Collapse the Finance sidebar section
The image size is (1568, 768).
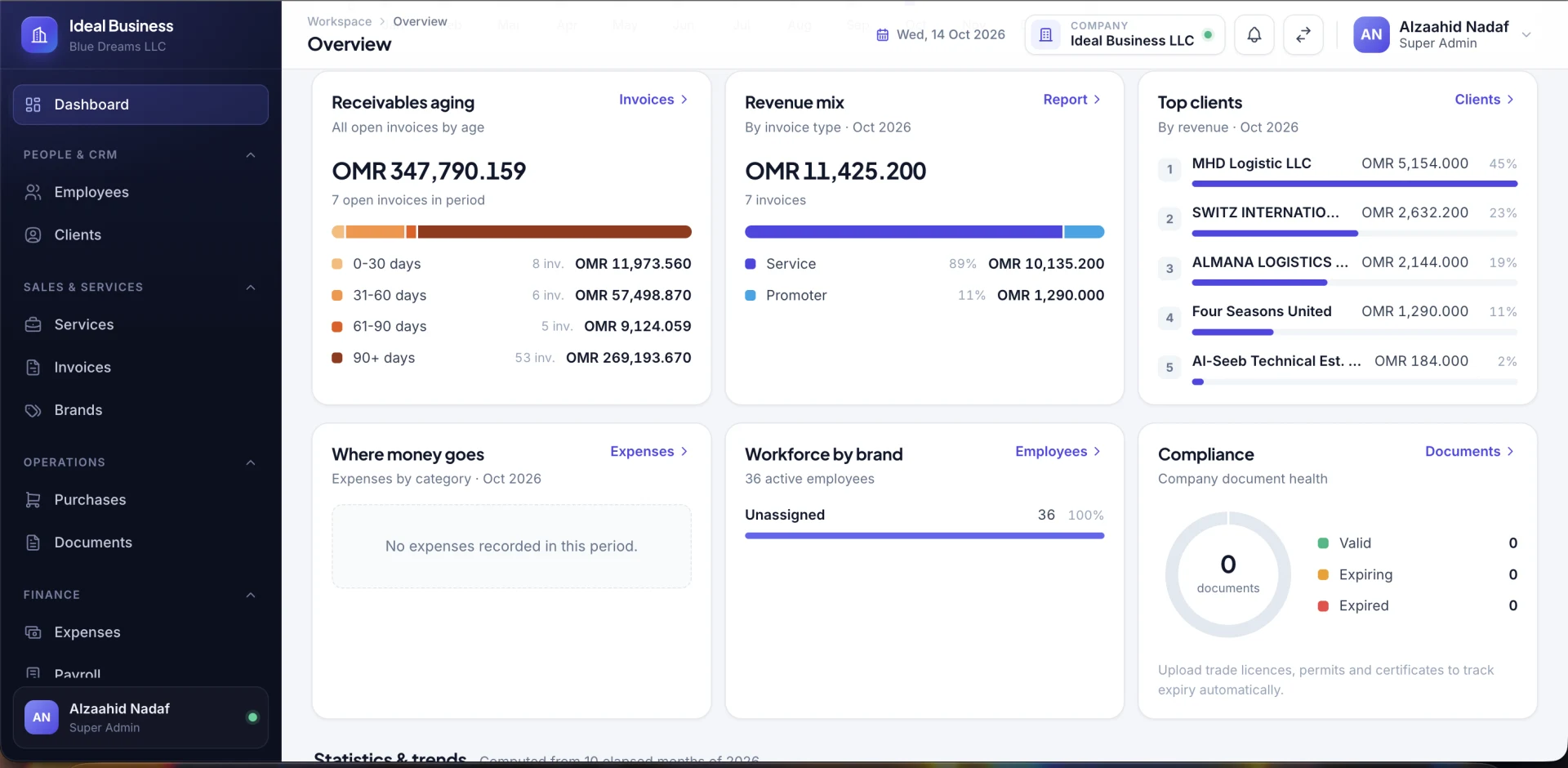(251, 595)
